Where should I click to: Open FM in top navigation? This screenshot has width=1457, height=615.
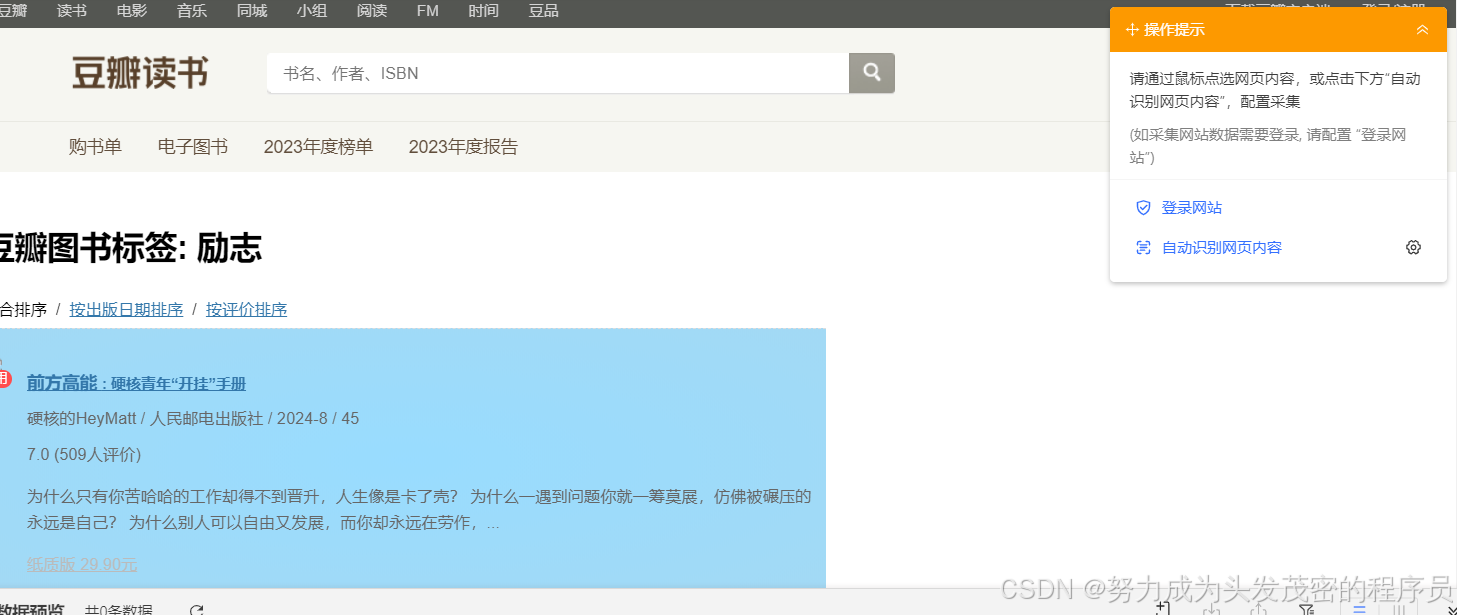pos(428,11)
